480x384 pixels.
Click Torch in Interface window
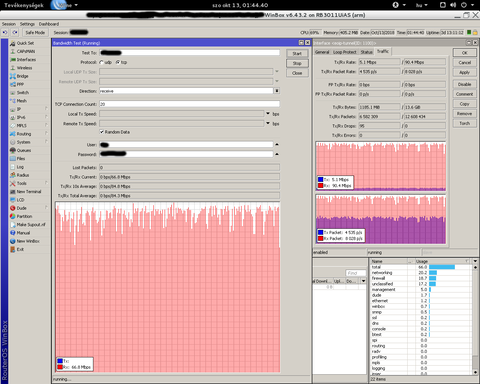(465, 123)
